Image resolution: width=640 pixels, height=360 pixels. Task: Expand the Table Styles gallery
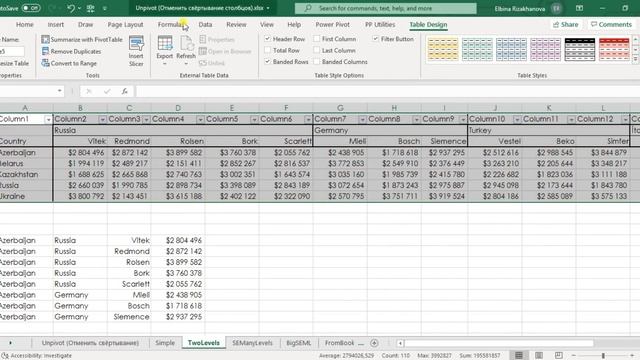click(x=636, y=60)
